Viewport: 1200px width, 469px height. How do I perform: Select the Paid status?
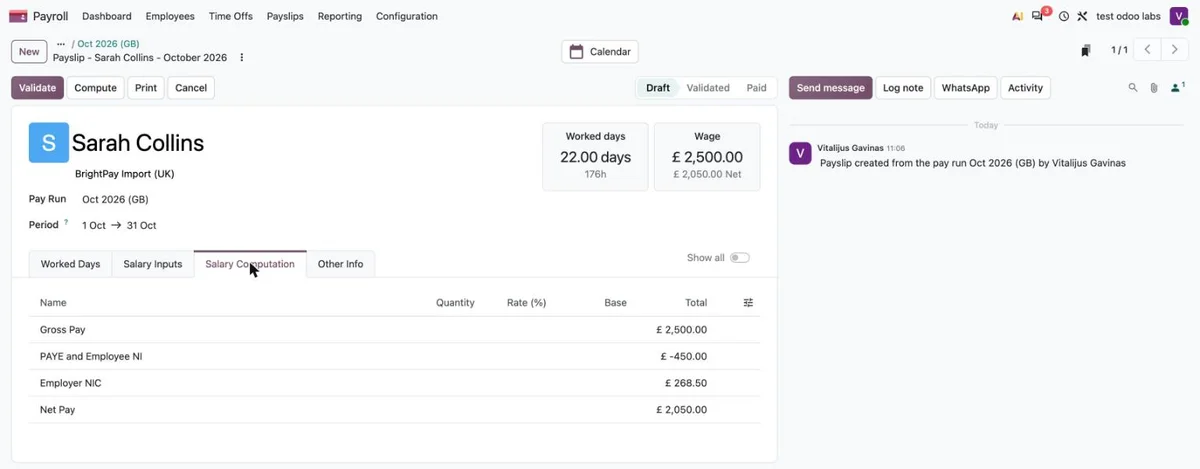(756, 88)
